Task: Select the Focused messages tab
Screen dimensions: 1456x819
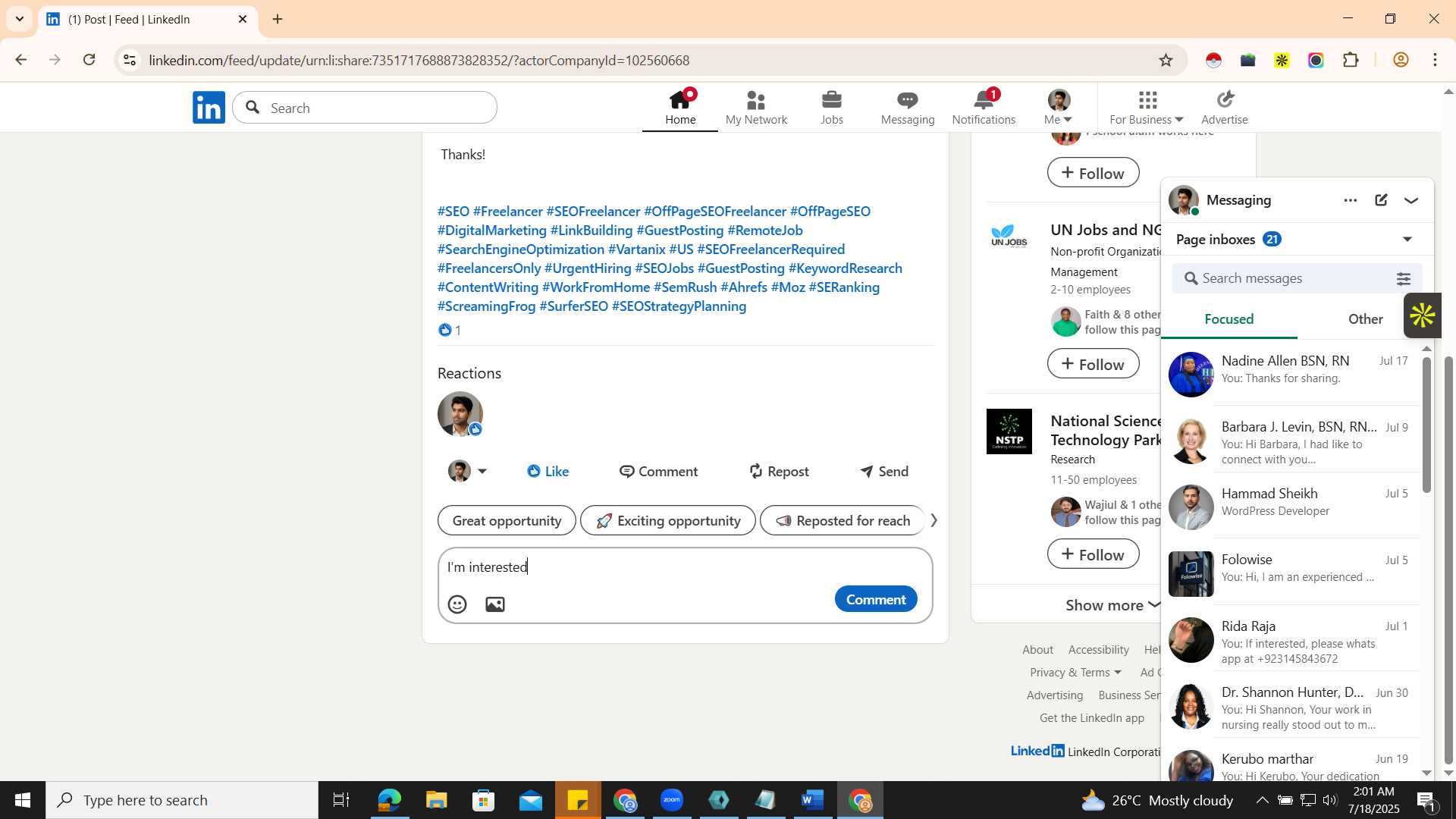Action: [x=1229, y=319]
